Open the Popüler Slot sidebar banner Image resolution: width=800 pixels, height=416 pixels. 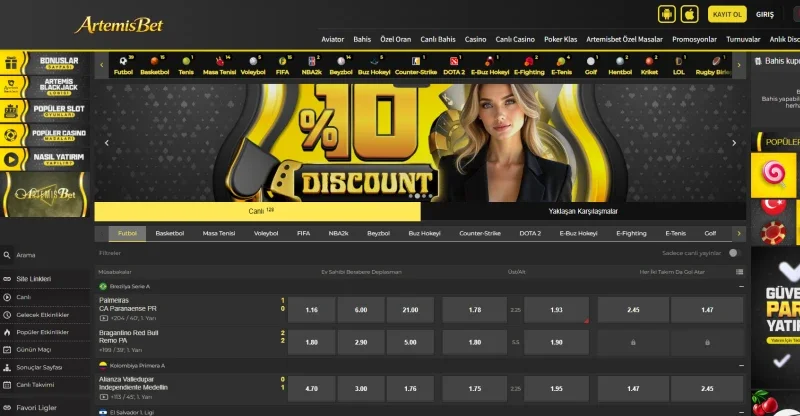[x=45, y=111]
